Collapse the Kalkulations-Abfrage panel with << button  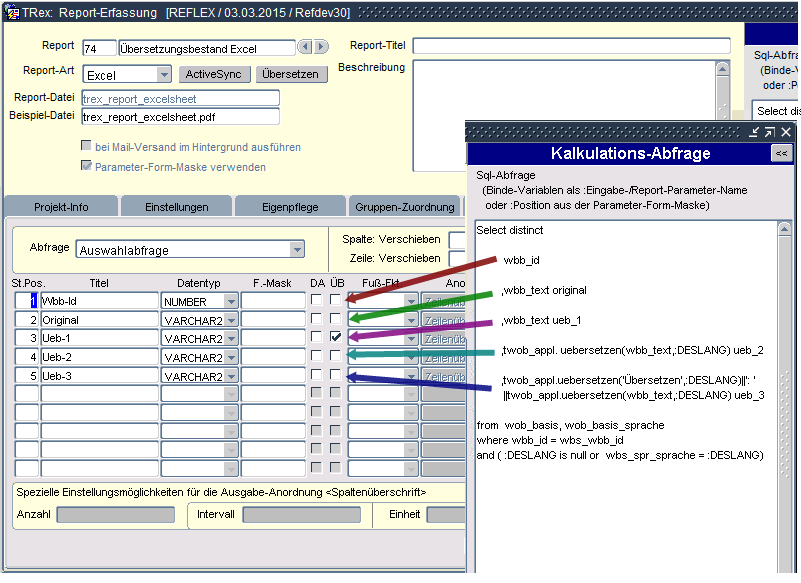pyautogui.click(x=781, y=153)
